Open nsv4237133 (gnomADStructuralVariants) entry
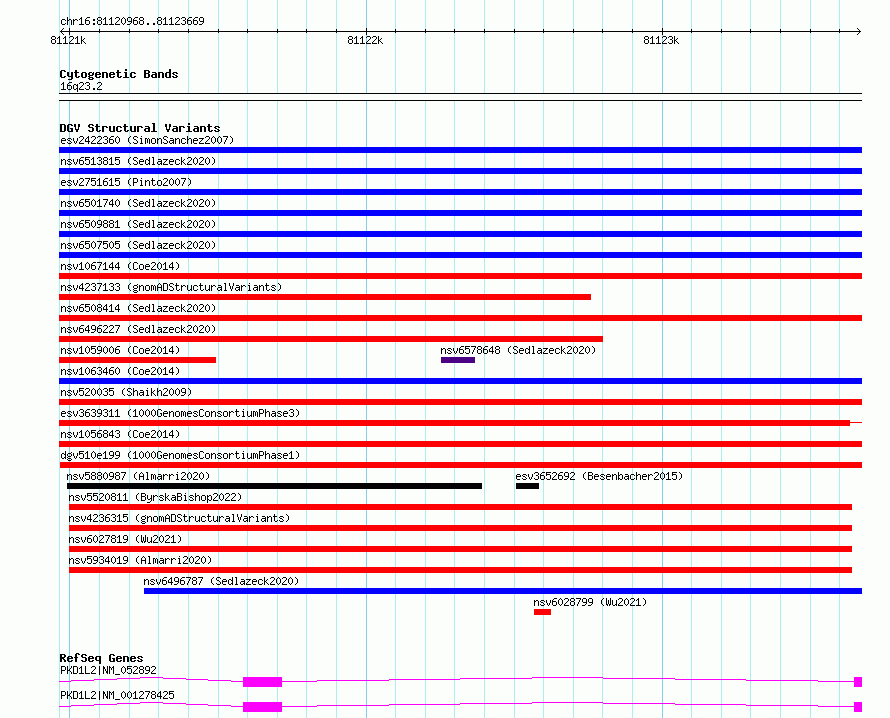Viewport: 890px width, 718px height. point(171,287)
